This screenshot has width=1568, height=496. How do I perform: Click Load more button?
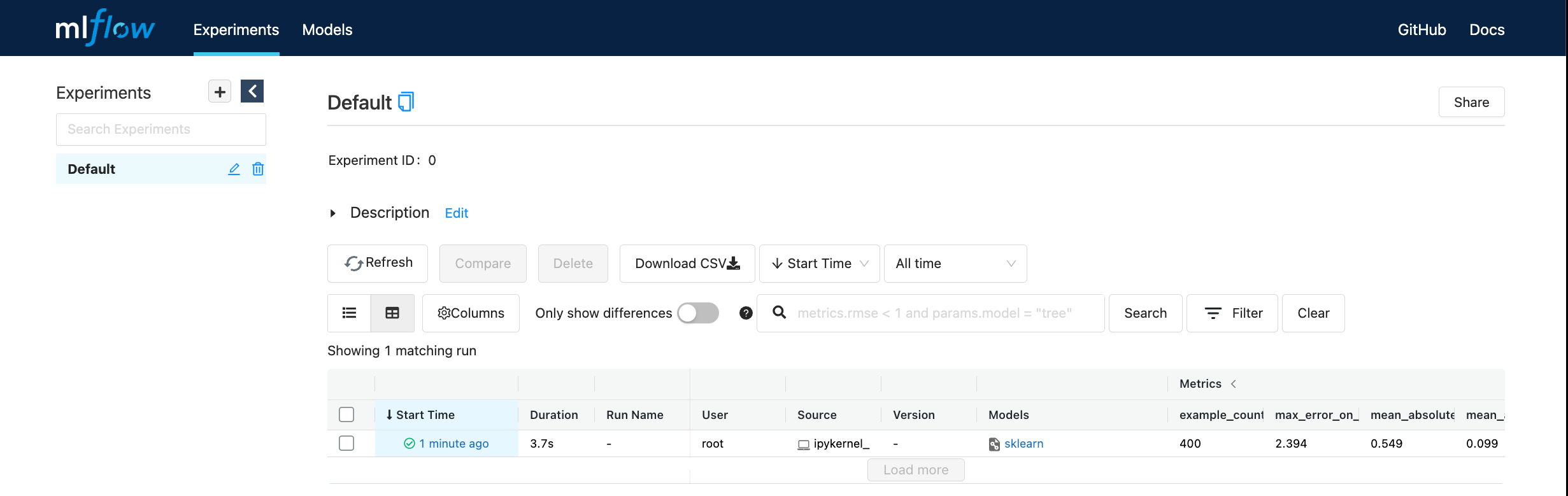916,470
